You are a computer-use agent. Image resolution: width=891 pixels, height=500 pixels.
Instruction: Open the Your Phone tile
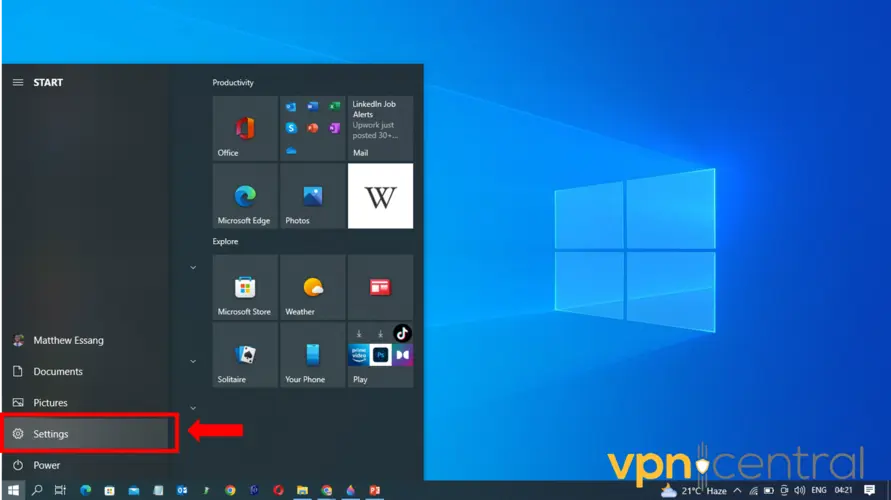[313, 355]
